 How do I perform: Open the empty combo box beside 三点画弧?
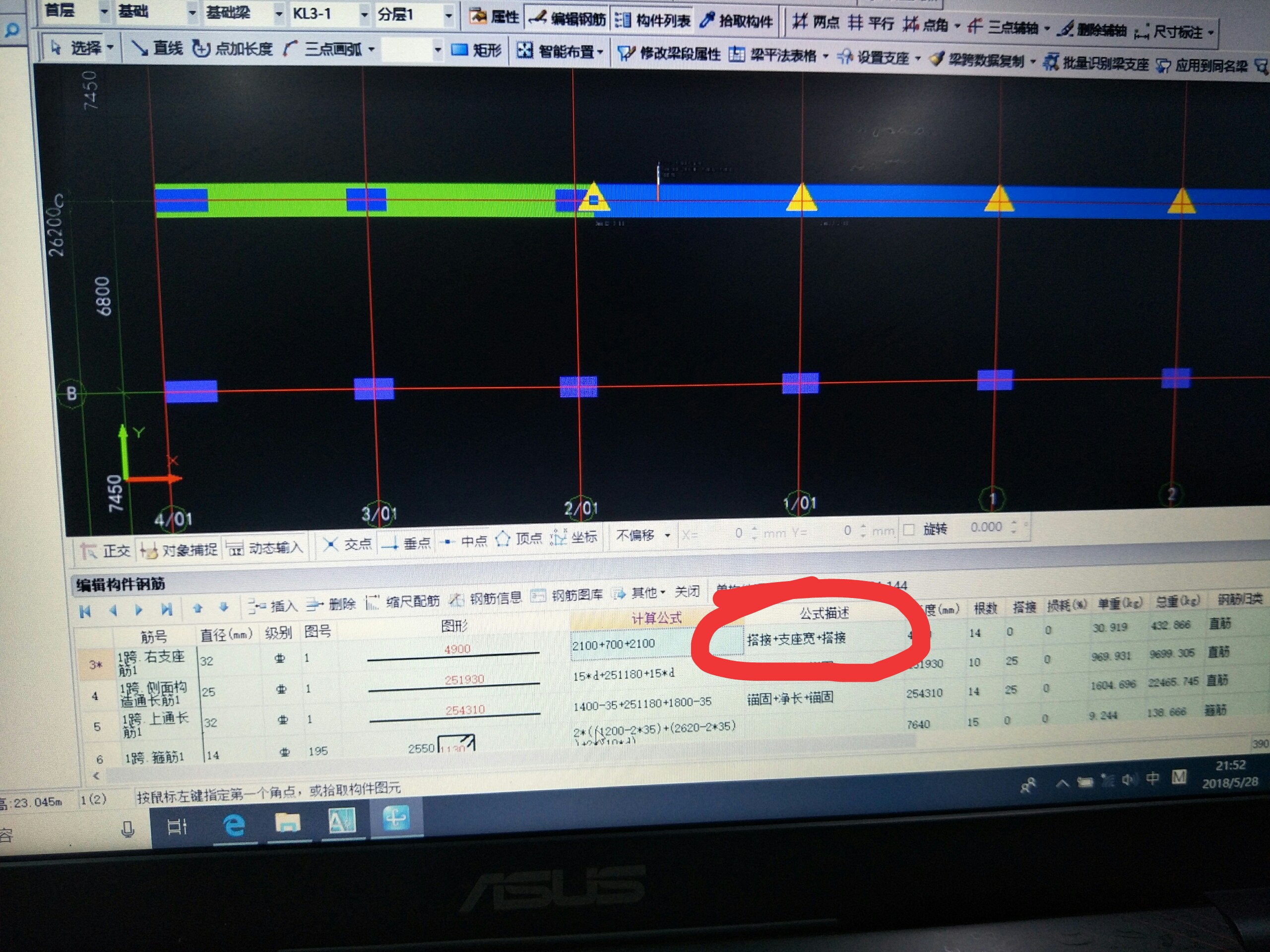(412, 50)
